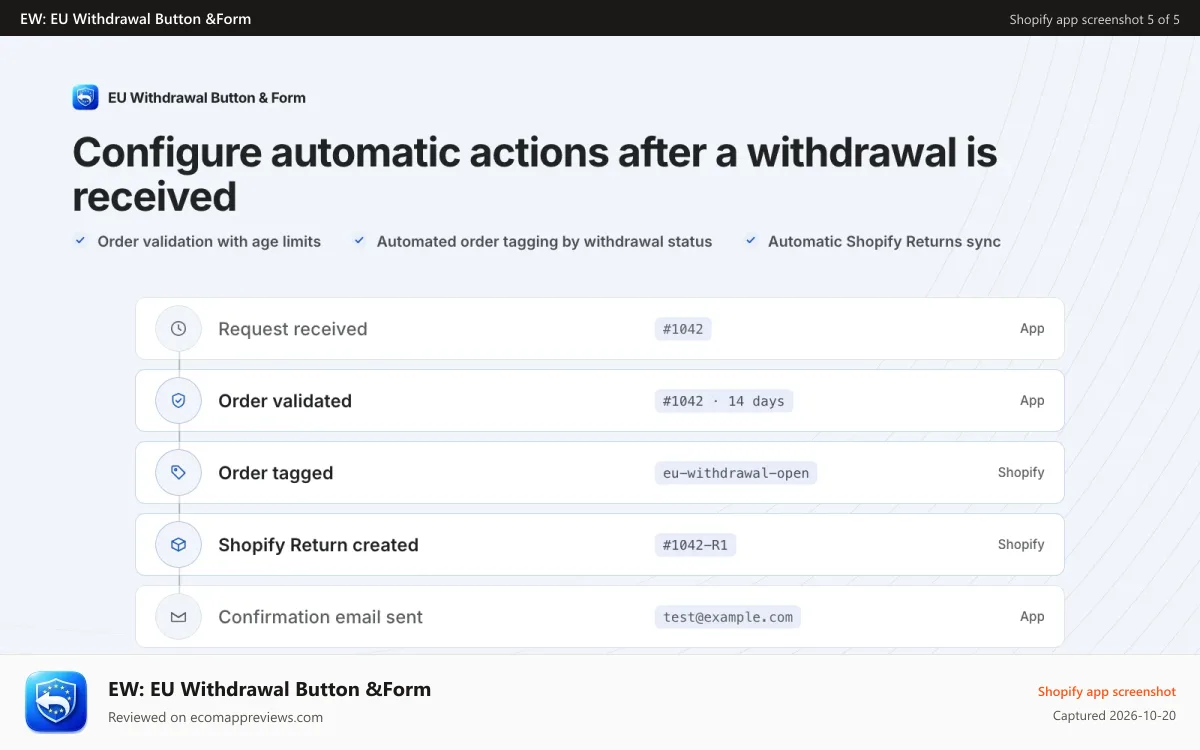Image resolution: width=1200 pixels, height=750 pixels.
Task: Select the #1042-R1 return badge
Action: click(695, 544)
